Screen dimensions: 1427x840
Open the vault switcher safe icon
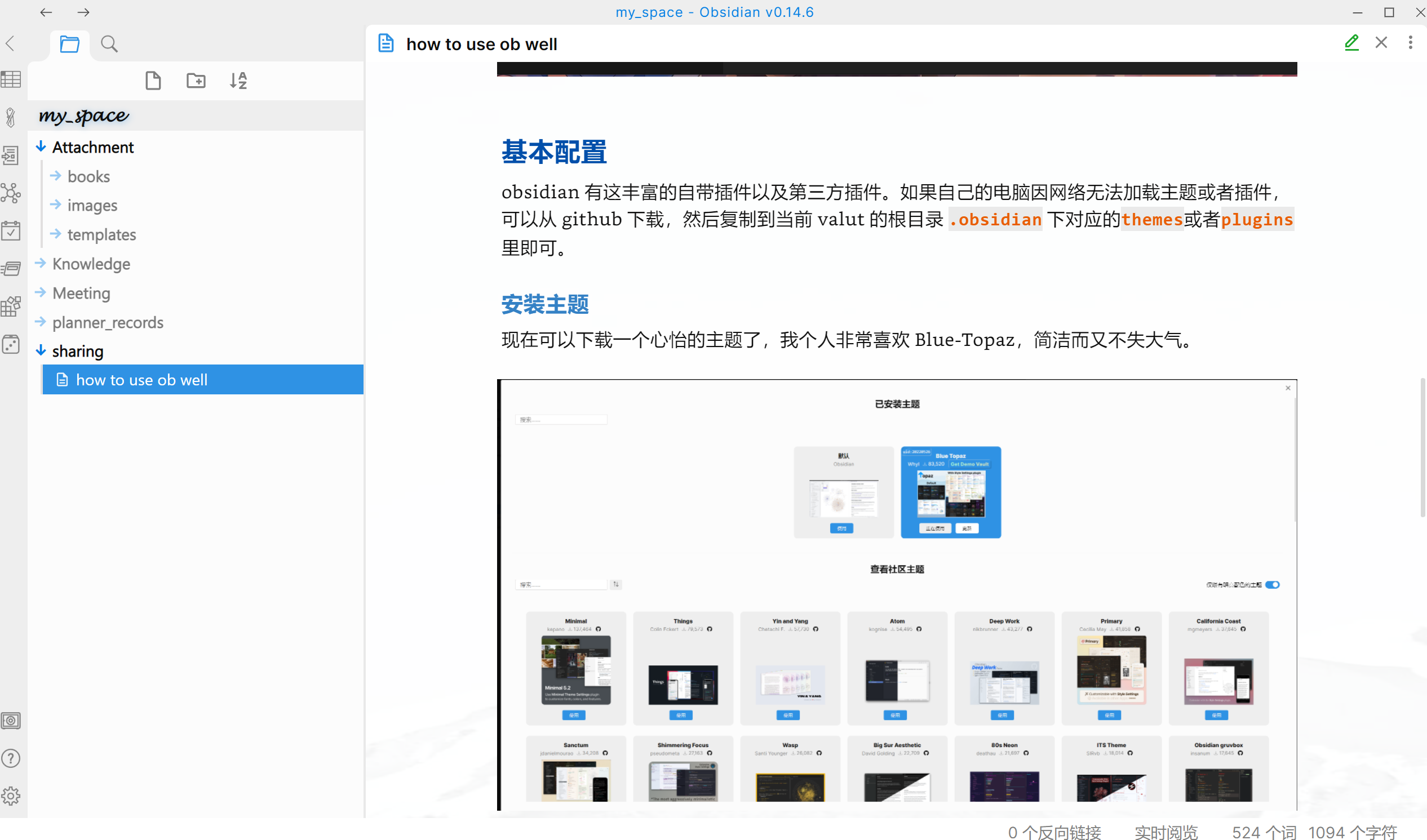11,721
